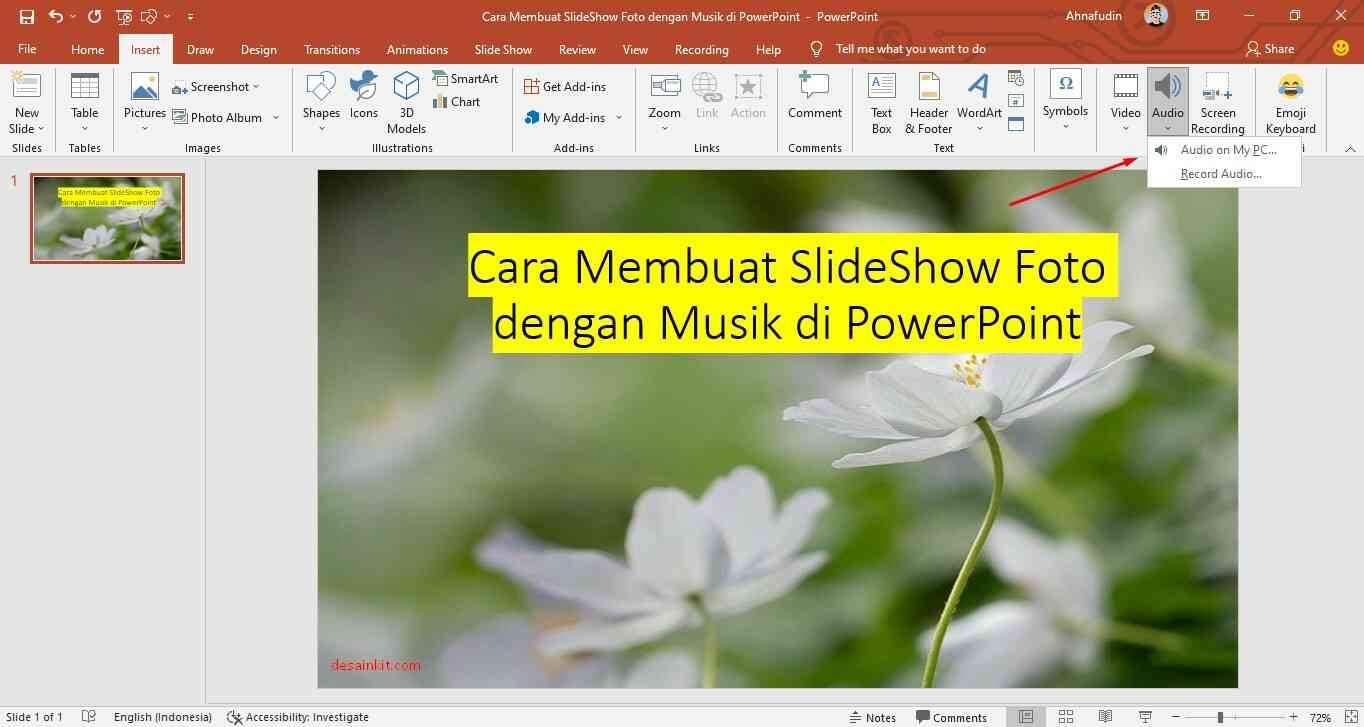The image size is (1364, 727).
Task: Switch to the Home tab
Action: click(x=87, y=49)
